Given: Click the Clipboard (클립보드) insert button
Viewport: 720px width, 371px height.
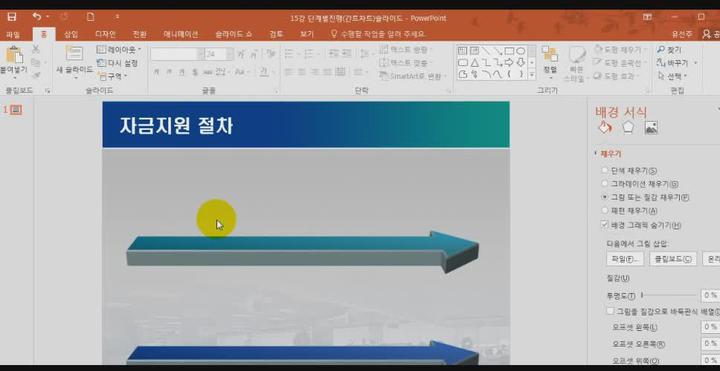Looking at the screenshot, I should coord(673,259).
